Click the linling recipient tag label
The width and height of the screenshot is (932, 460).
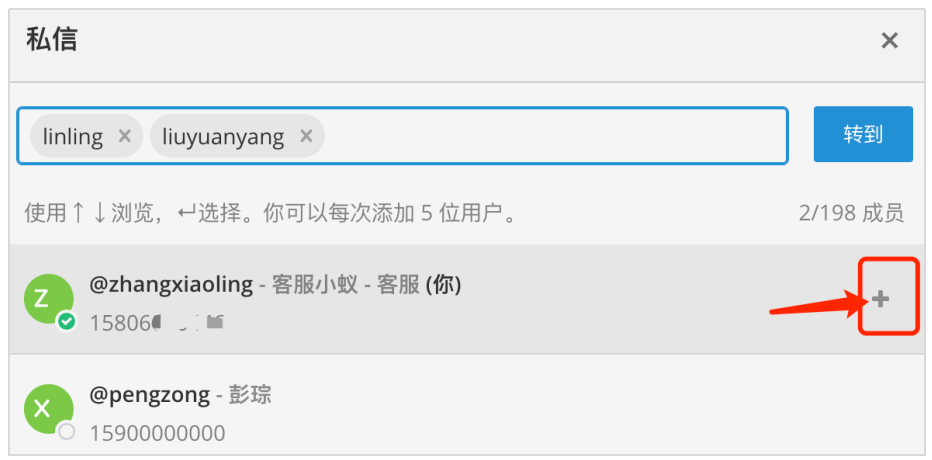[x=73, y=137]
